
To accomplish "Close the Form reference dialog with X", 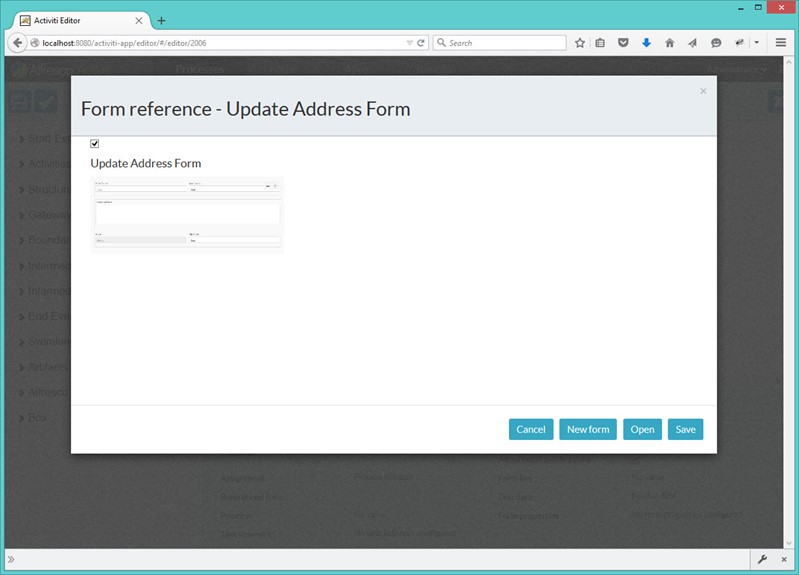I will (703, 91).
